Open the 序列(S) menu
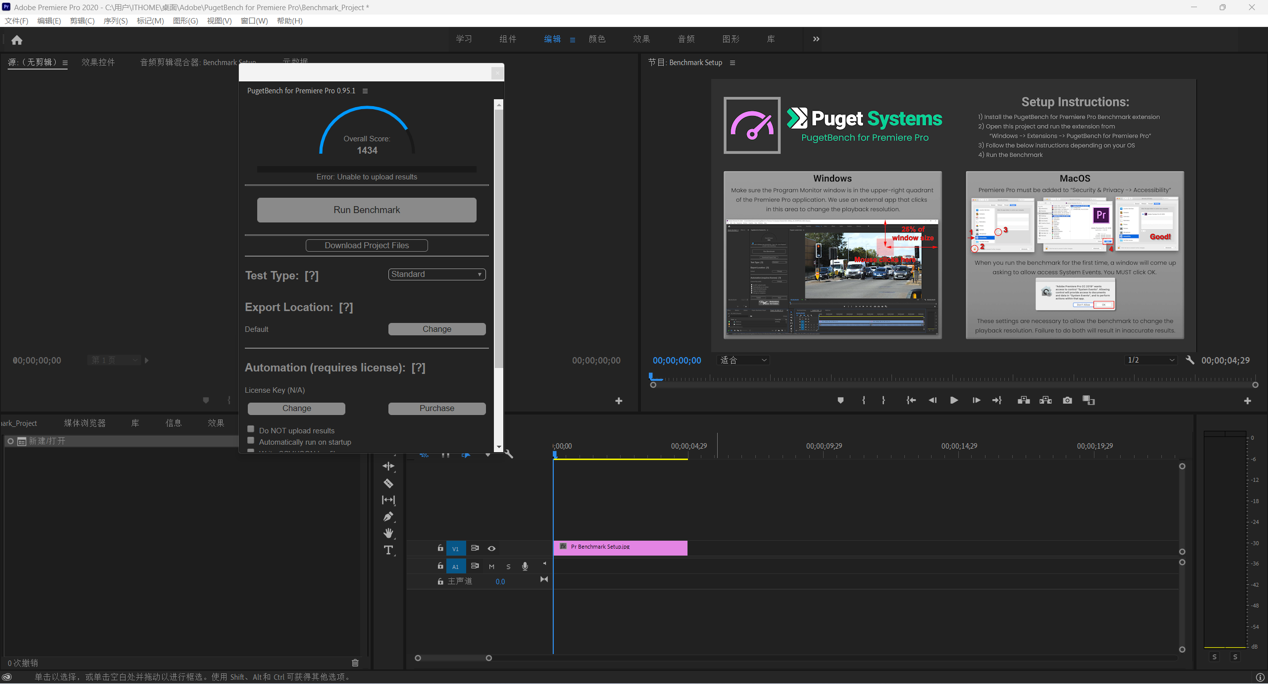 click(x=116, y=21)
